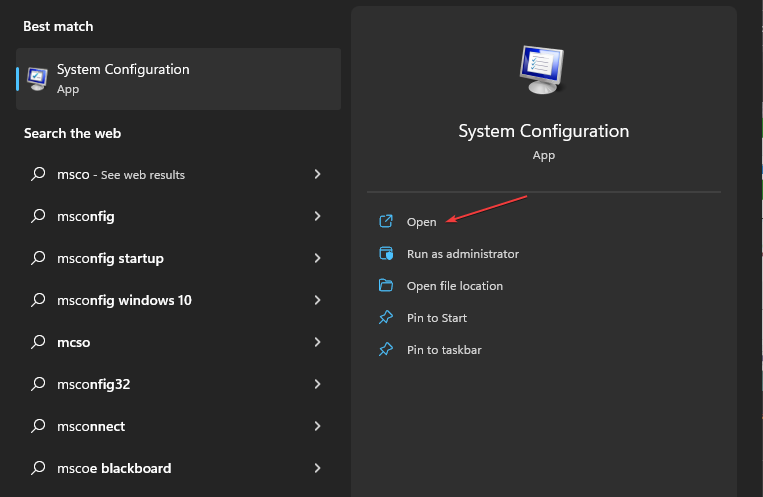Expand the msco web results chevron
The image size is (763, 497).
pos(317,174)
